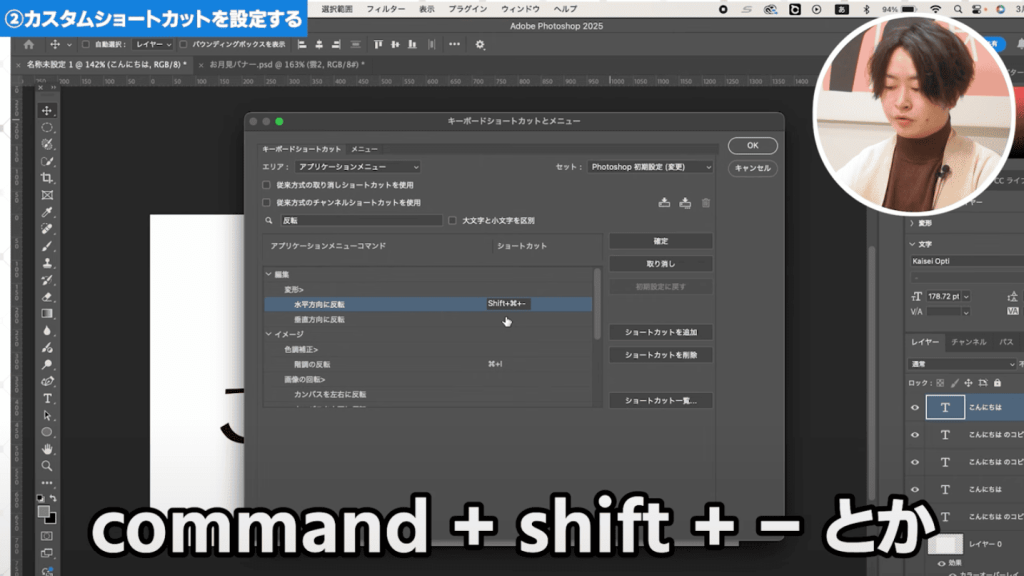Select the Path Selection arrow tool
The height and width of the screenshot is (576, 1024).
click(x=47, y=415)
